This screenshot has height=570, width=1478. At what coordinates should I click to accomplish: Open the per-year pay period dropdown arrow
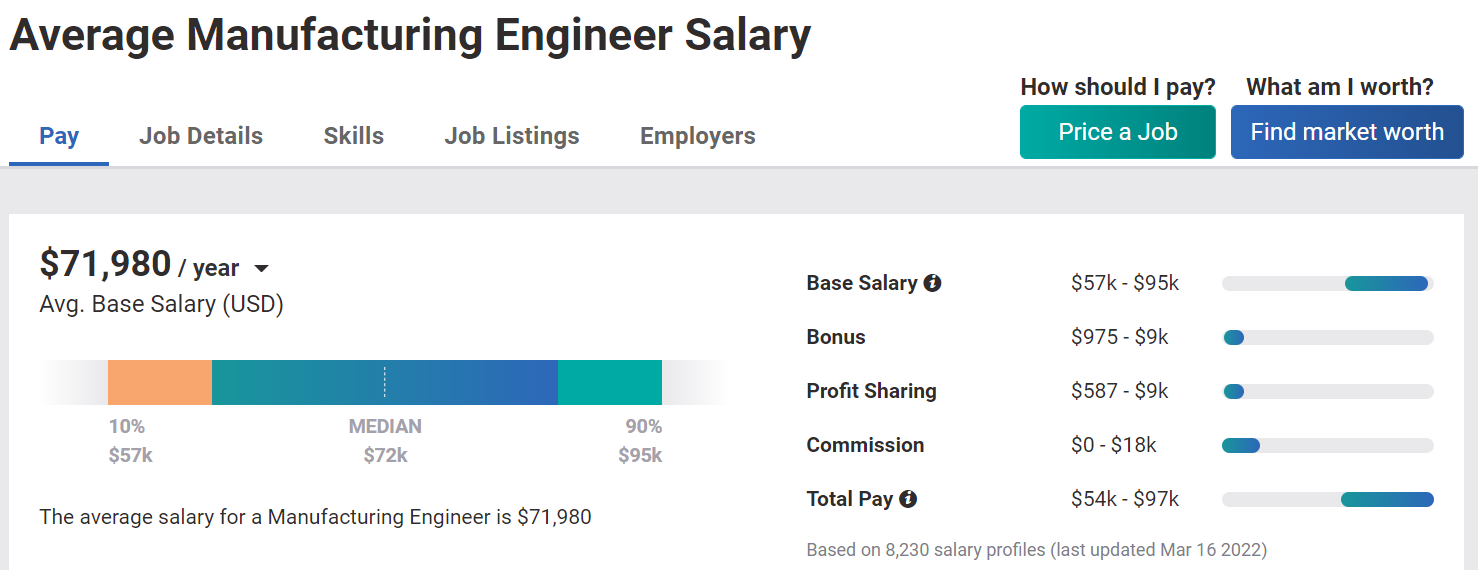pyautogui.click(x=261, y=269)
